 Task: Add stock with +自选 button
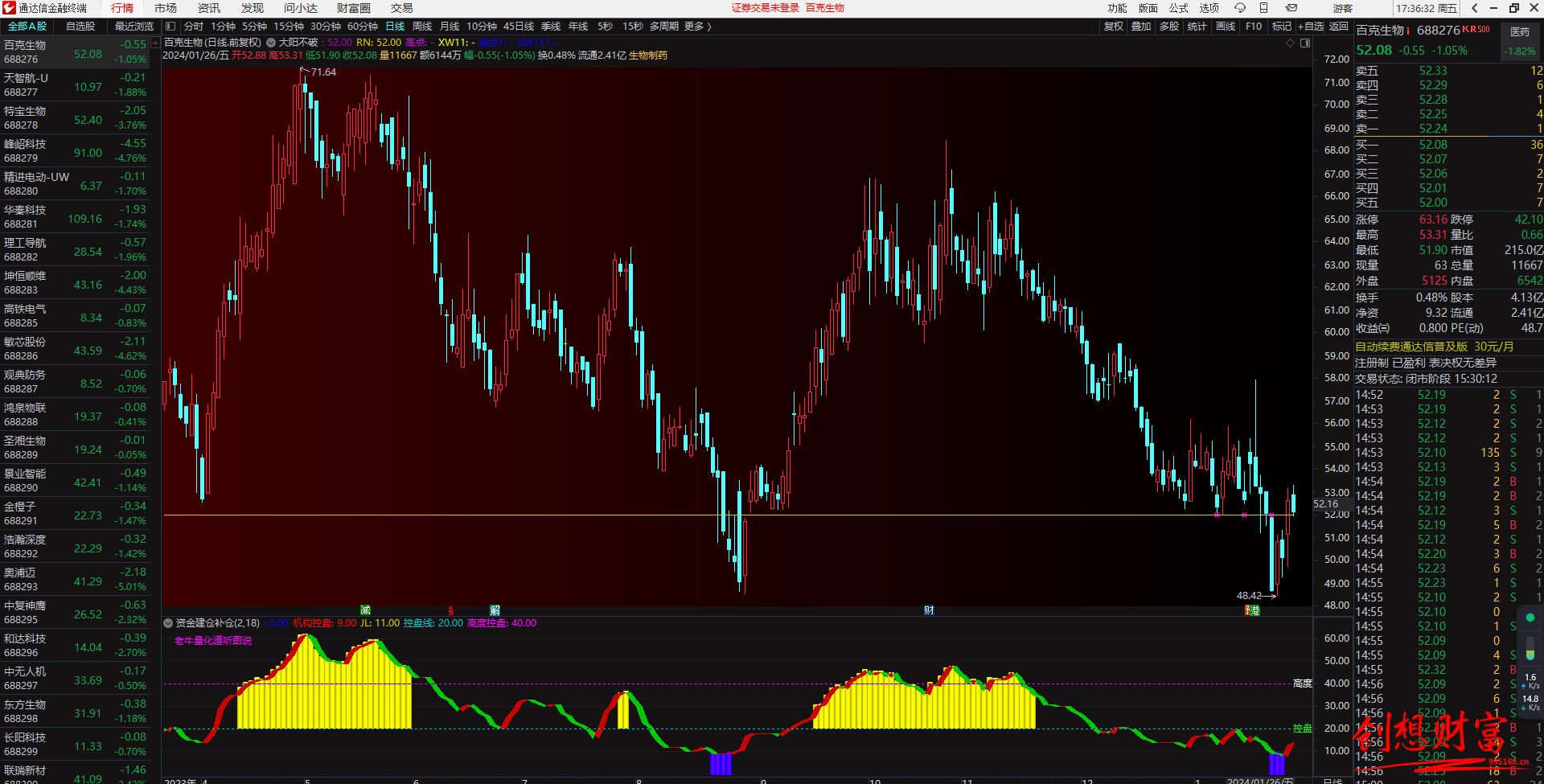click(x=1311, y=27)
